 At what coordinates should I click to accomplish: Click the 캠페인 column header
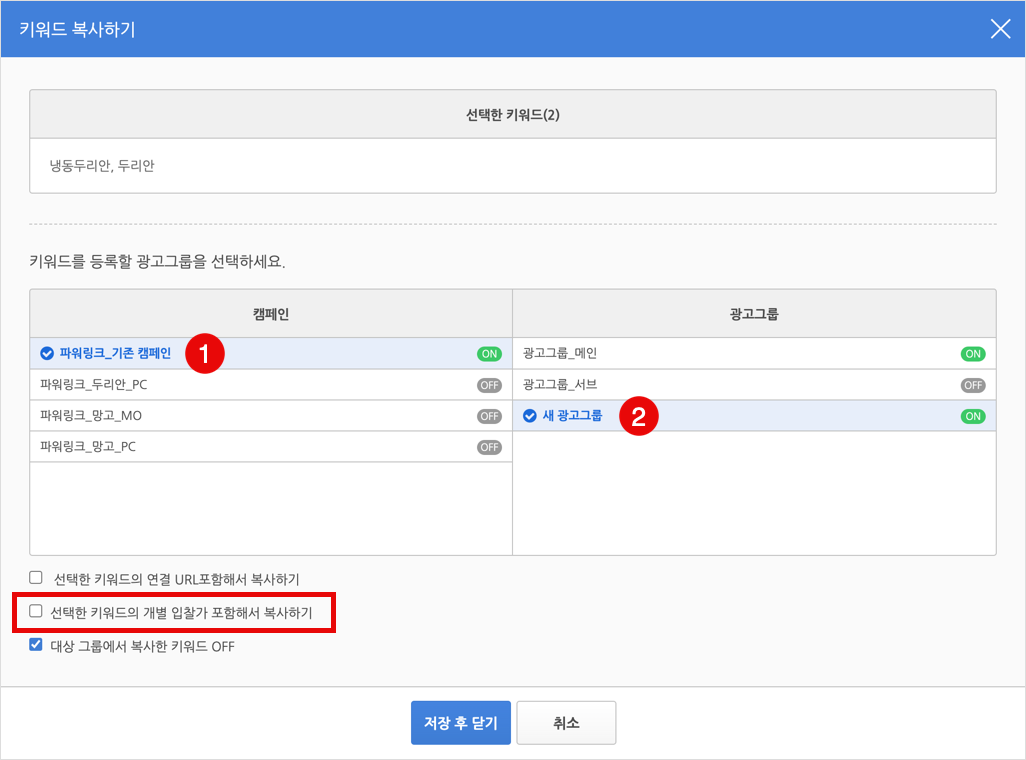[271, 314]
